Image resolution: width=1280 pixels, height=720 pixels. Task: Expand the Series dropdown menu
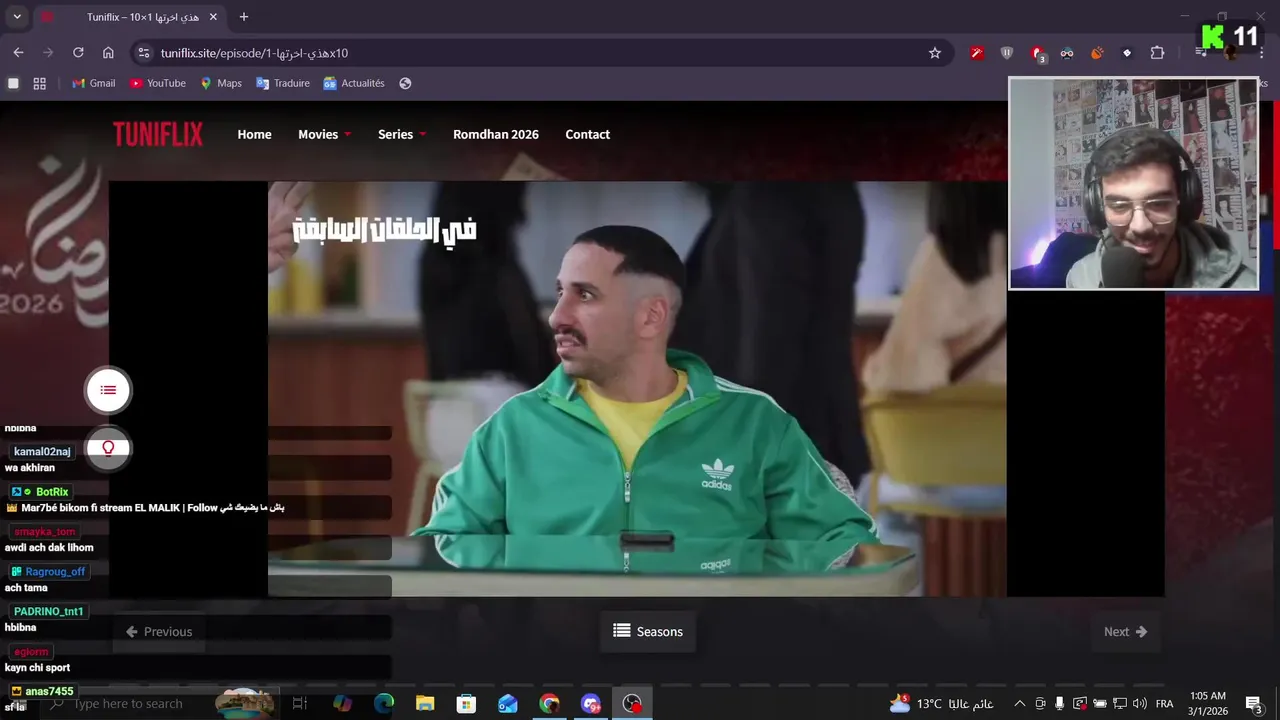click(x=402, y=134)
